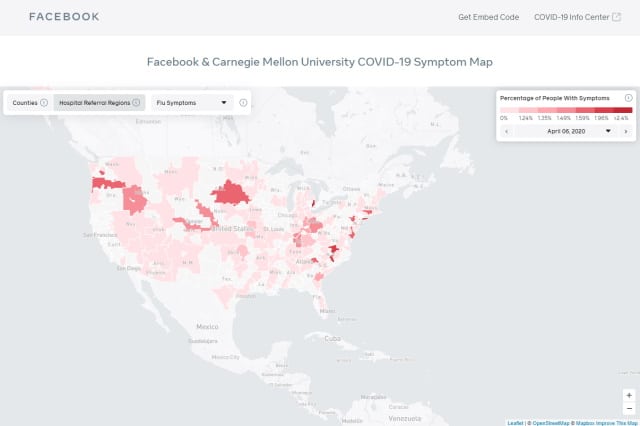Screen dimensions: 640x426
Task: Go to previous date with left arrow
Action: click(507, 131)
